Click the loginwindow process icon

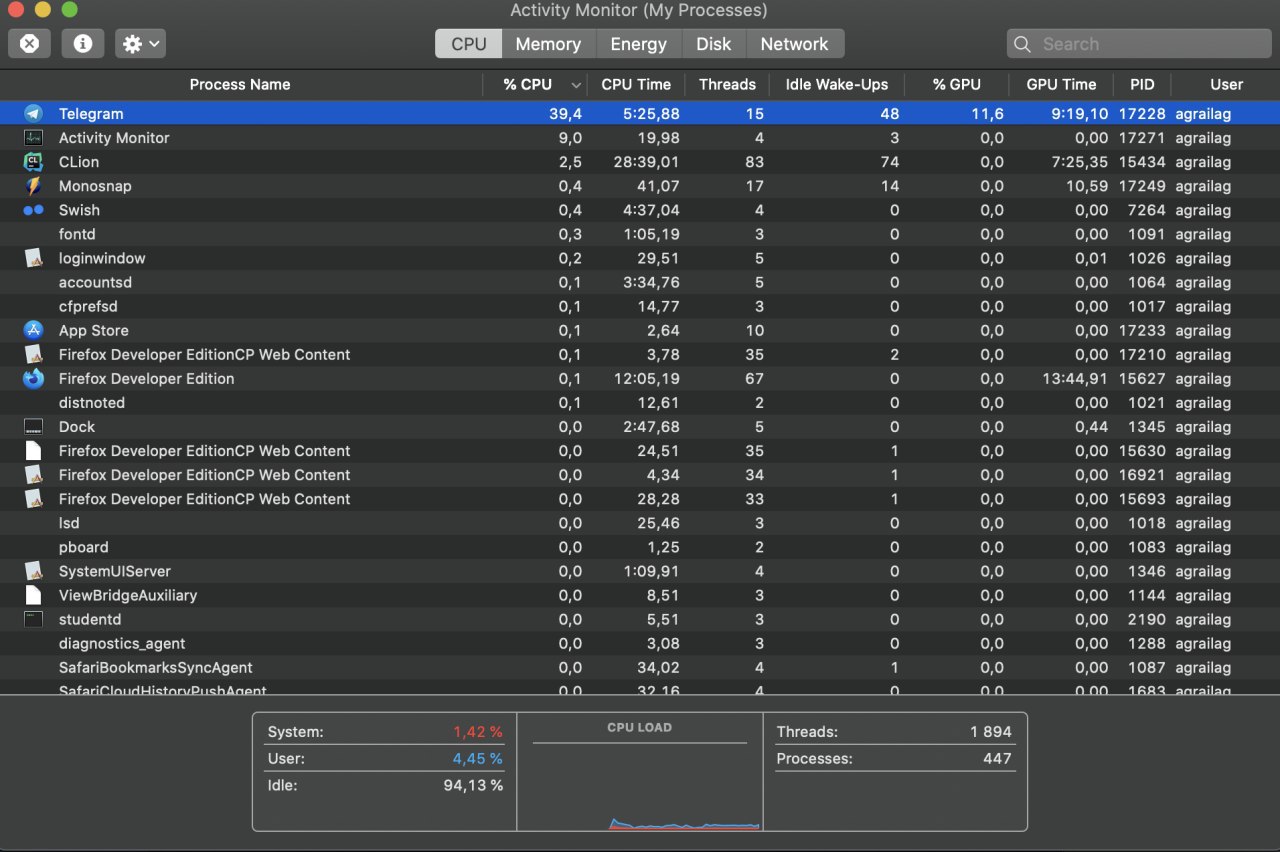[34, 258]
